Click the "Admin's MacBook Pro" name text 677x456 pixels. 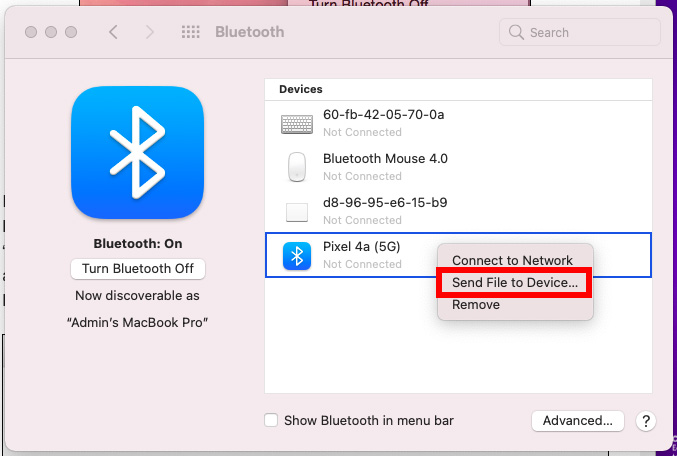pos(137,323)
